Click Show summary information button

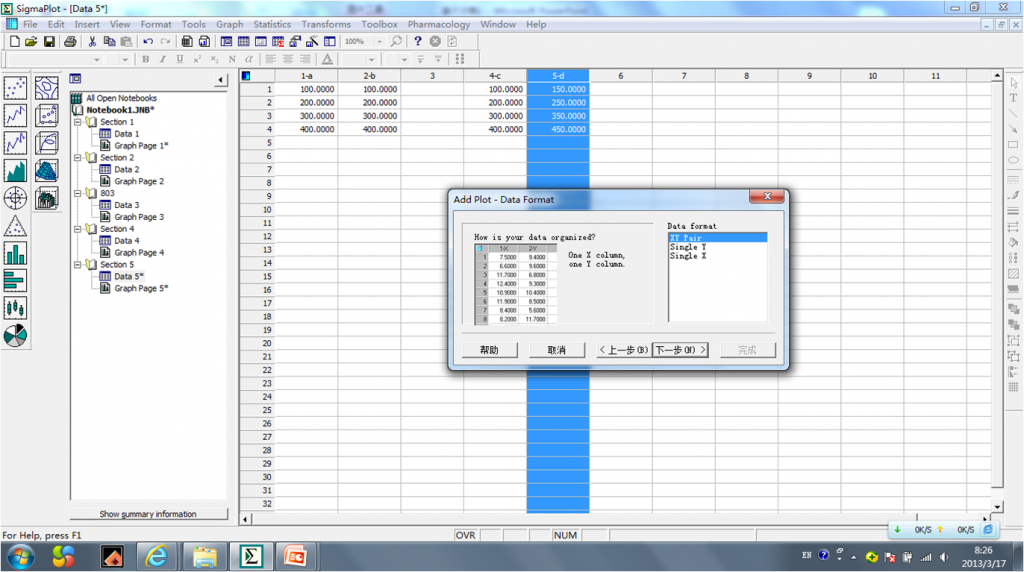pos(148,514)
